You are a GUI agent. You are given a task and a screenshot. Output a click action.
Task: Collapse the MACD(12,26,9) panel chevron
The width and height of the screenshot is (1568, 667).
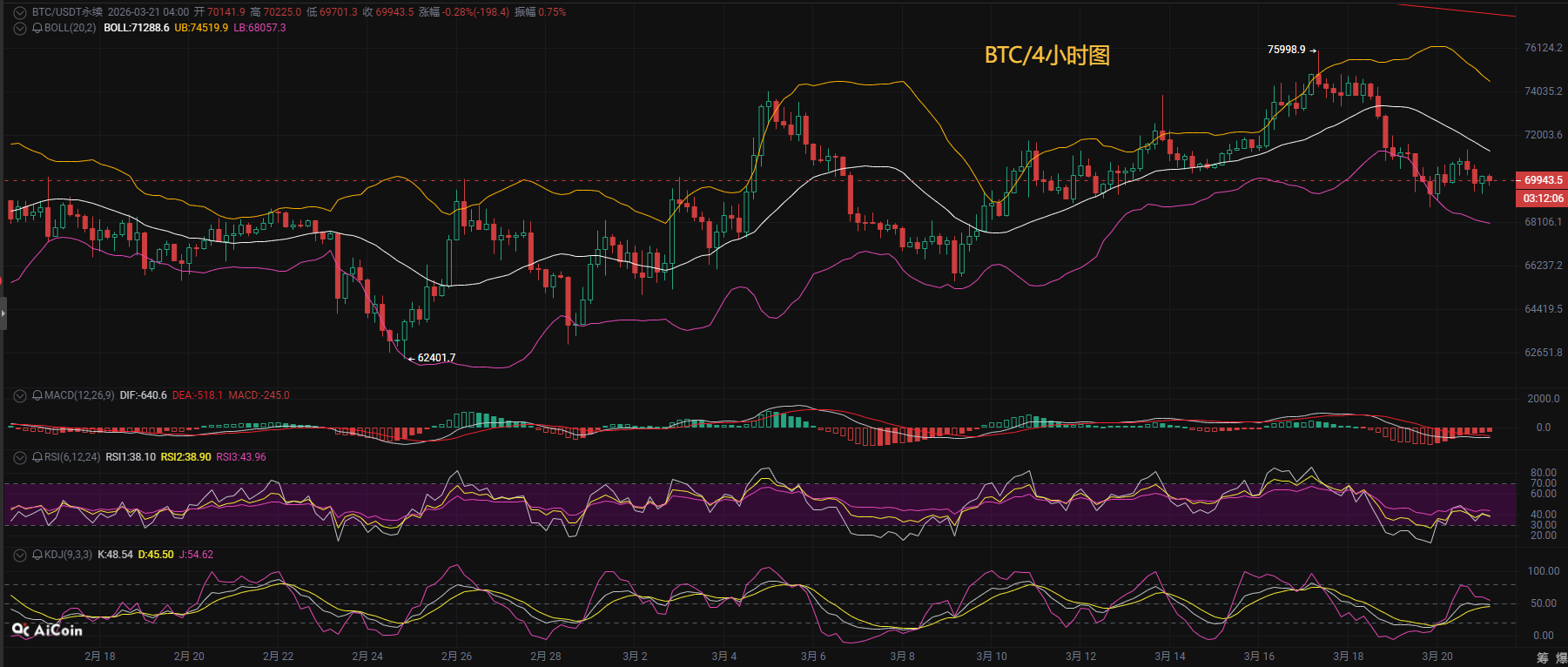point(20,395)
